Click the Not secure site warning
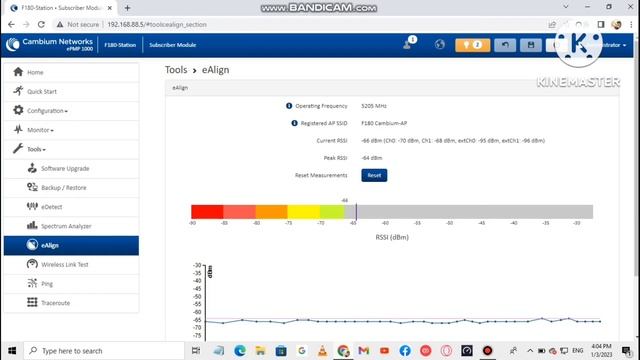Screen dimensions: 640x360 coord(78,24)
